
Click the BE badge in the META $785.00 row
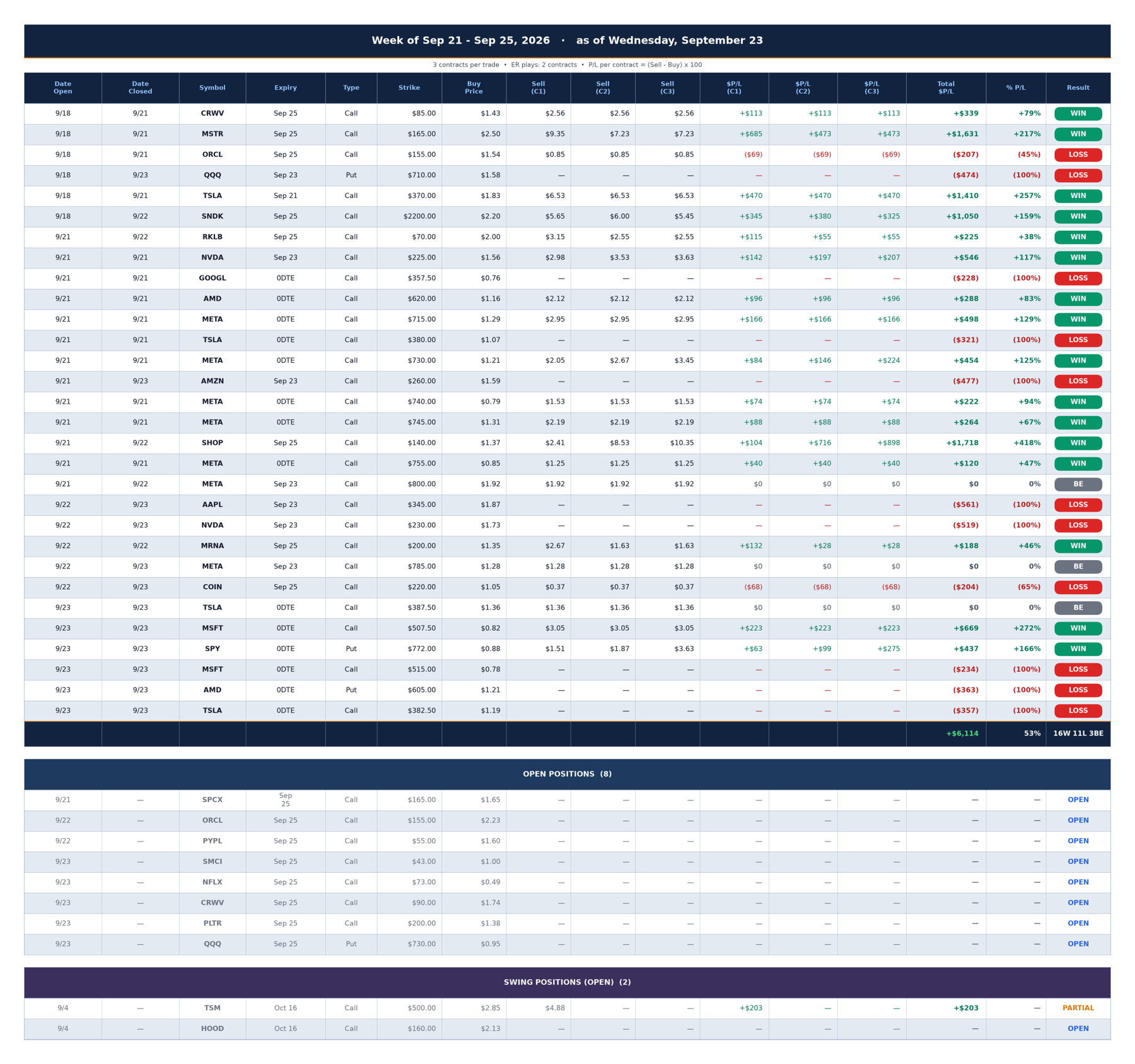pos(1078,566)
